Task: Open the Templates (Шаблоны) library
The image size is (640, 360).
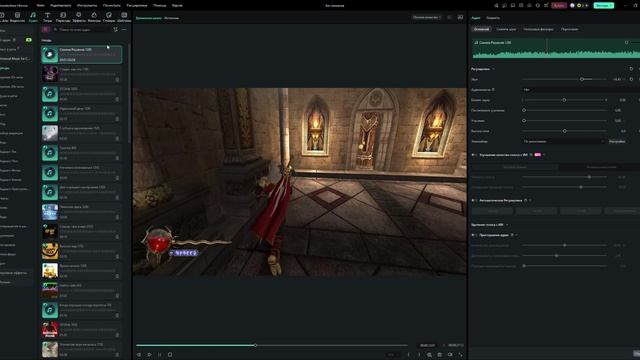Action: [x=124, y=15]
